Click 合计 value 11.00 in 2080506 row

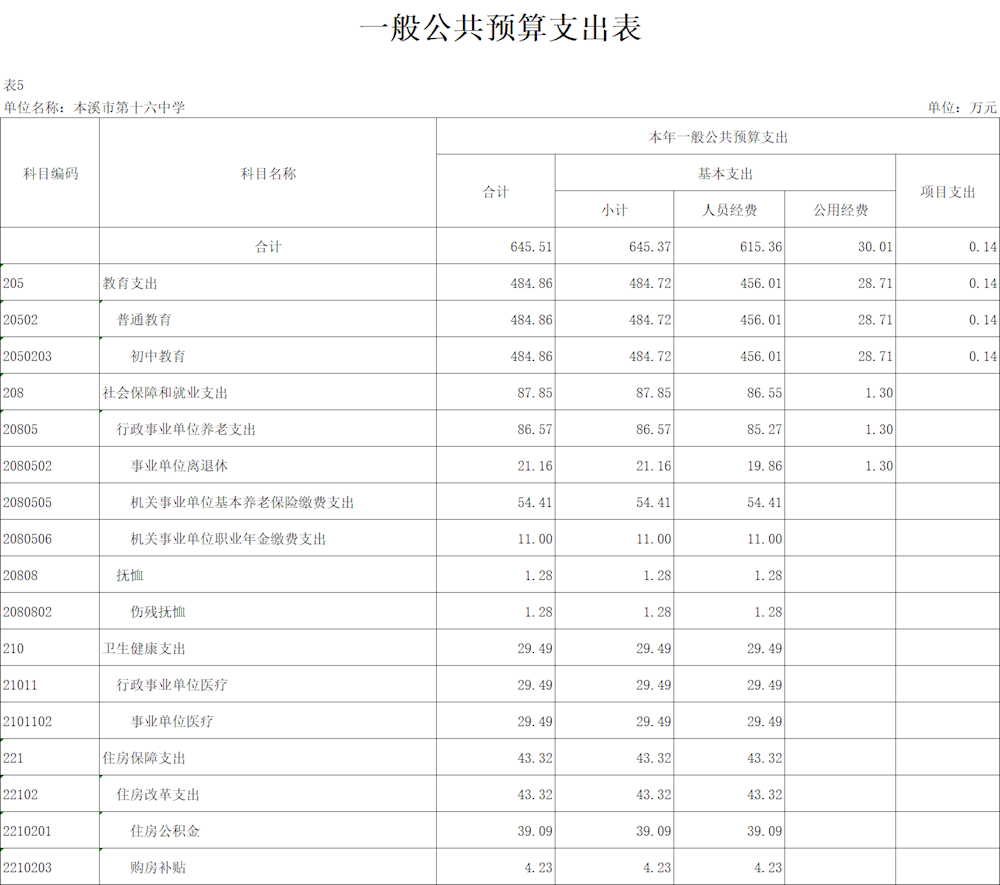click(x=535, y=539)
